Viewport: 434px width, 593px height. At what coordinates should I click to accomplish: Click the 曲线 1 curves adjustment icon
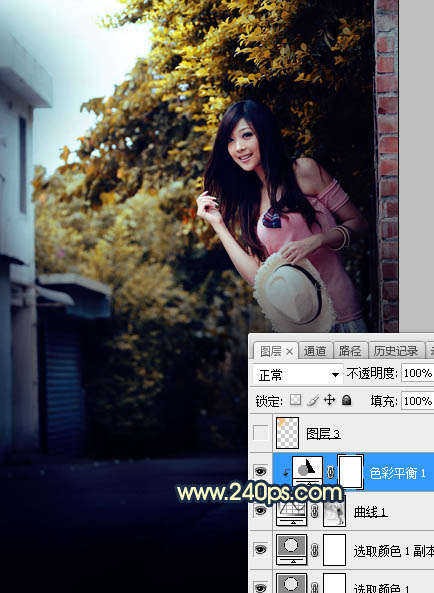[x=291, y=512]
